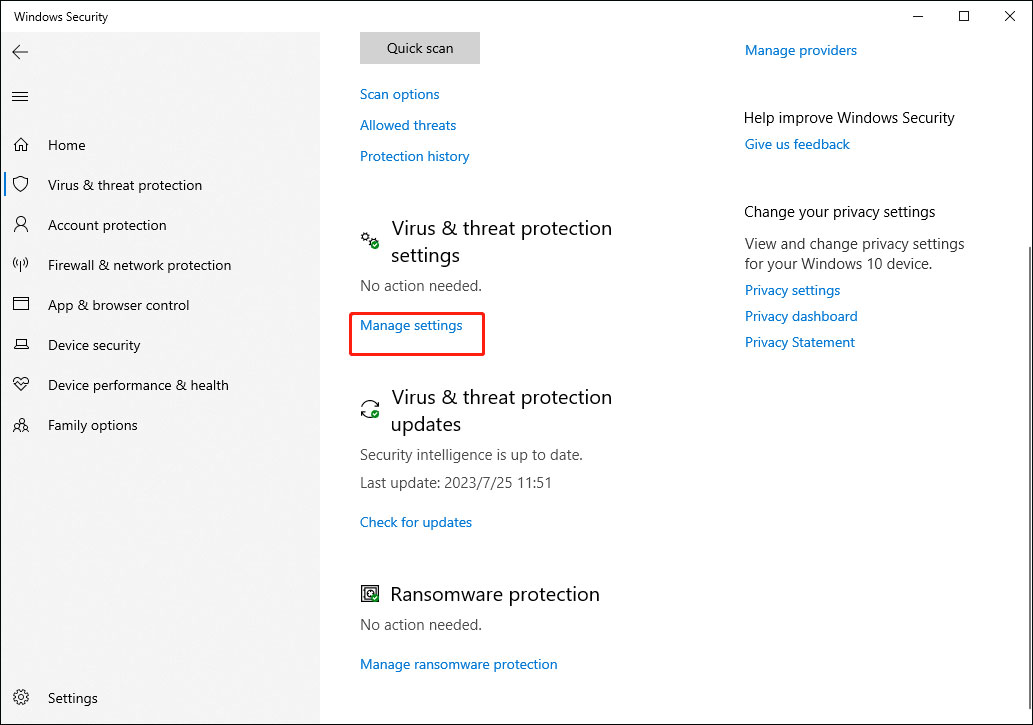
Task: Start a Quick scan
Action: click(x=419, y=47)
